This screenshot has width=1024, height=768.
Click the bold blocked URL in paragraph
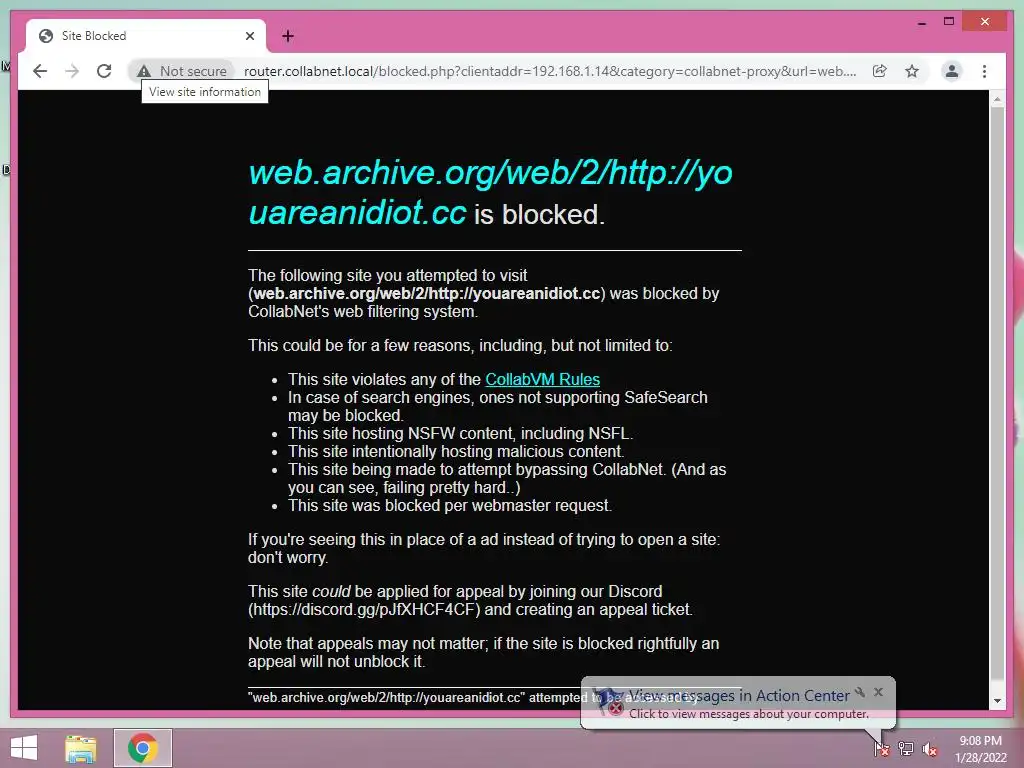pyautogui.click(x=426, y=293)
